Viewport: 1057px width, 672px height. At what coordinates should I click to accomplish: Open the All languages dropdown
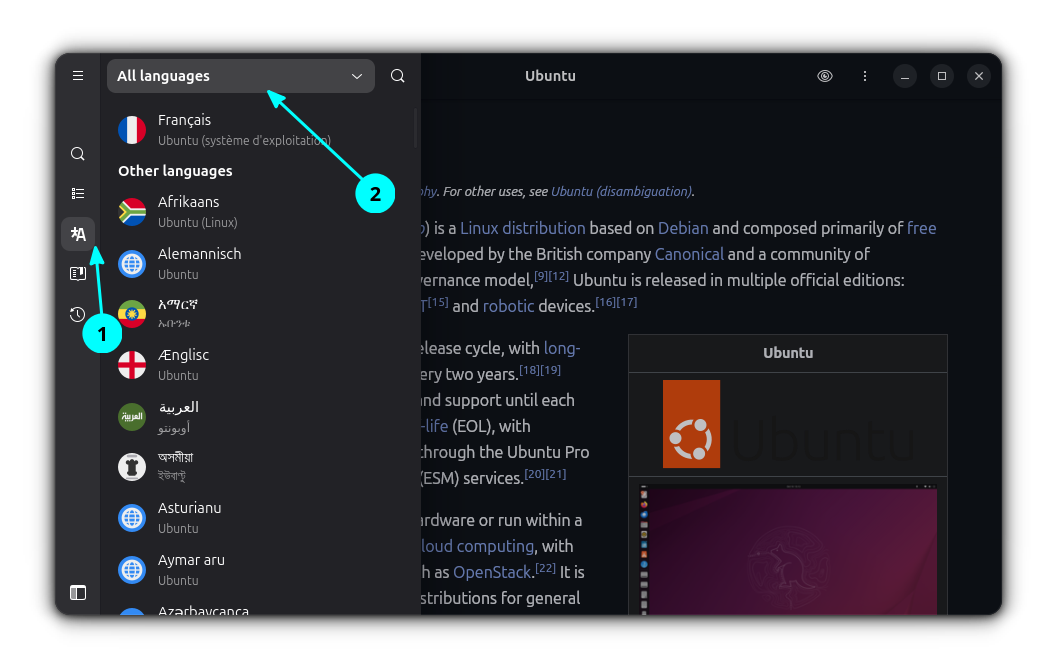(x=240, y=75)
